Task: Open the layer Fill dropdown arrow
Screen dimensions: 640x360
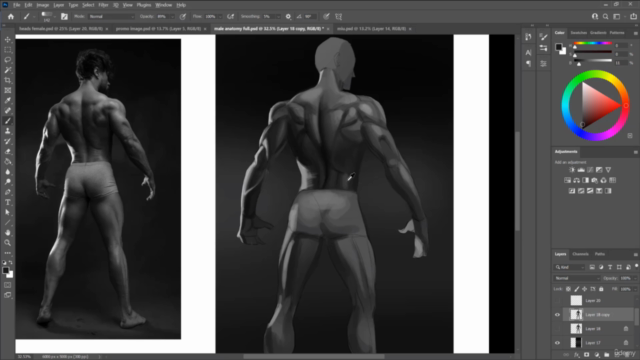Action: pyautogui.click(x=635, y=289)
